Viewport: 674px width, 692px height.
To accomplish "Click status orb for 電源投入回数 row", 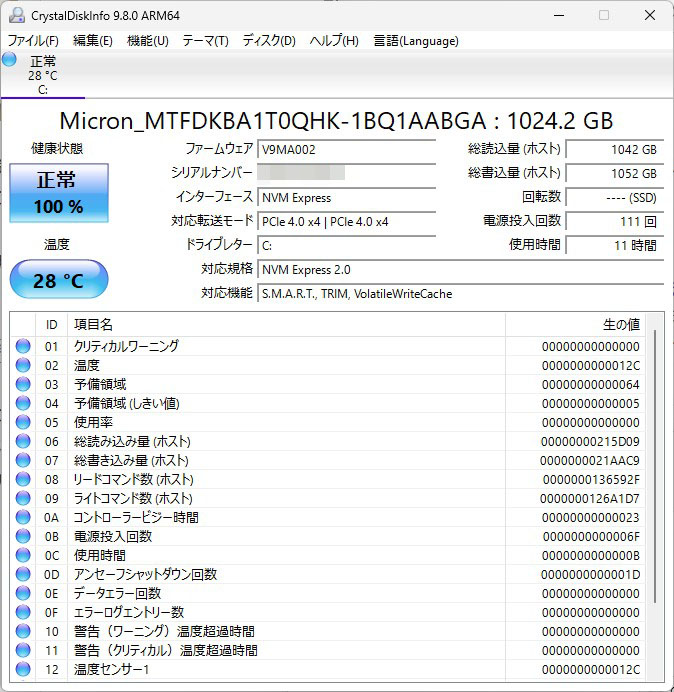I will click(x=23, y=537).
